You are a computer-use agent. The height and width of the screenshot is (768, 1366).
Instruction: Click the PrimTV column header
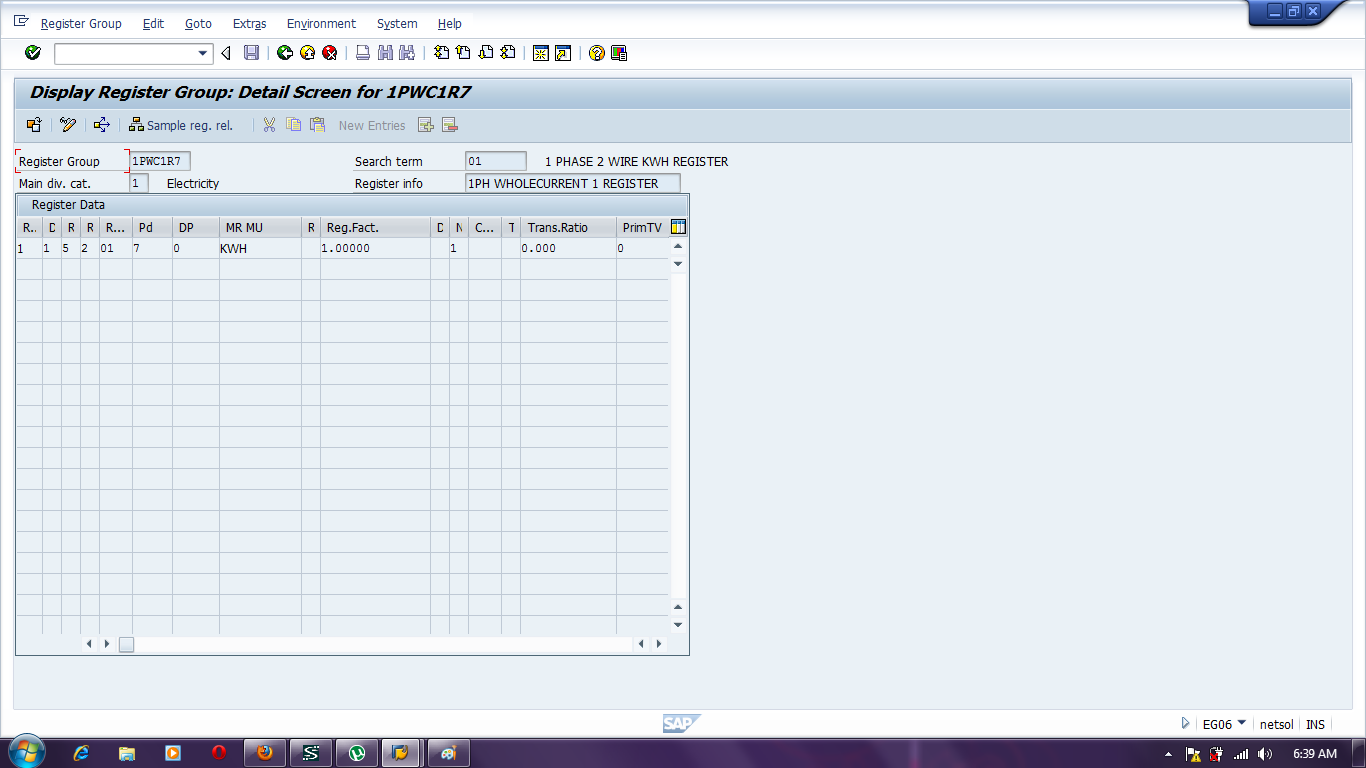coord(642,227)
